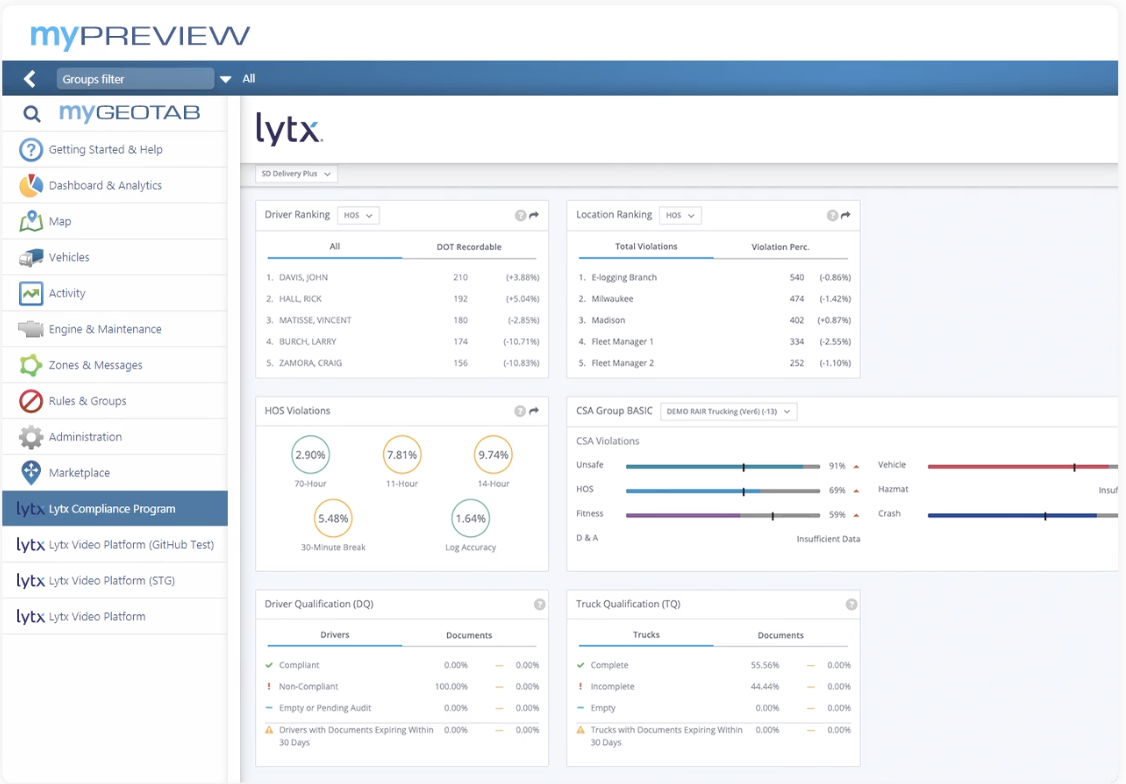This screenshot has height=784, width=1126.
Task: Open the Groups filter dropdown
Action: [225, 79]
